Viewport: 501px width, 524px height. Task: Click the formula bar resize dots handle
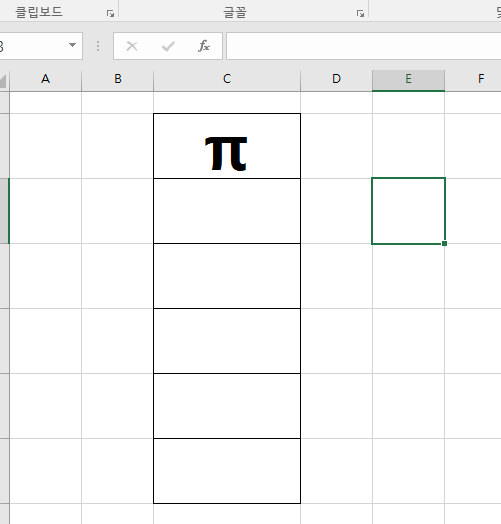coord(98,46)
